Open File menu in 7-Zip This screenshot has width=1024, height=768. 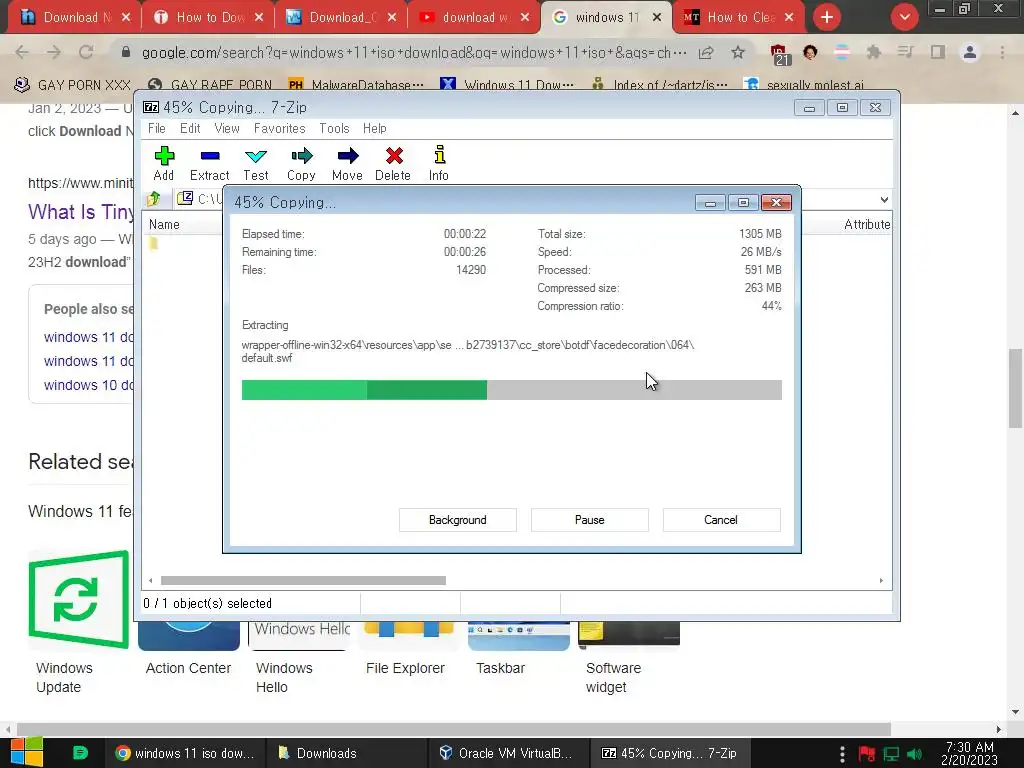157,129
